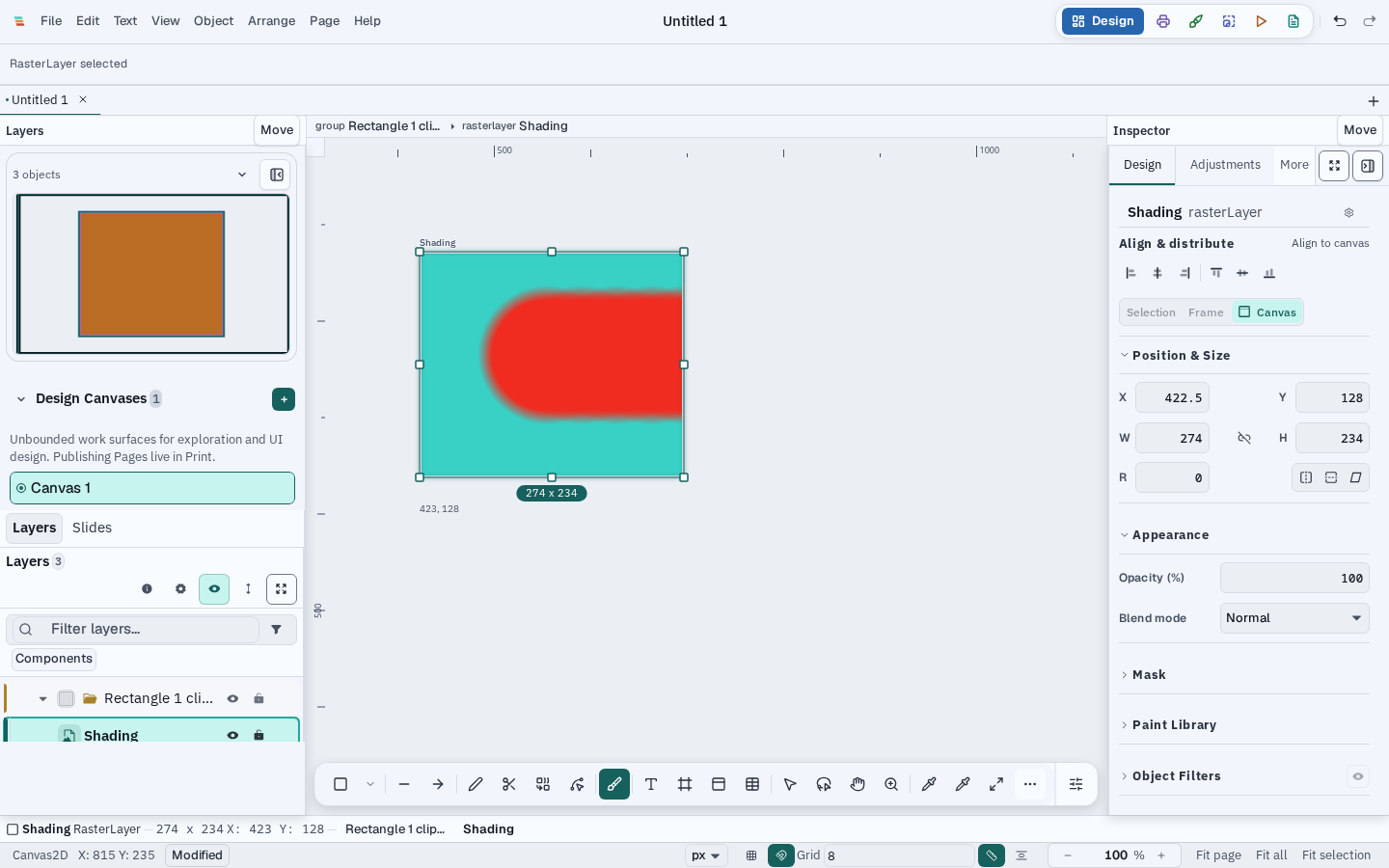Screen dimensions: 1389x868
Task: Select the Text tool
Action: 651,784
